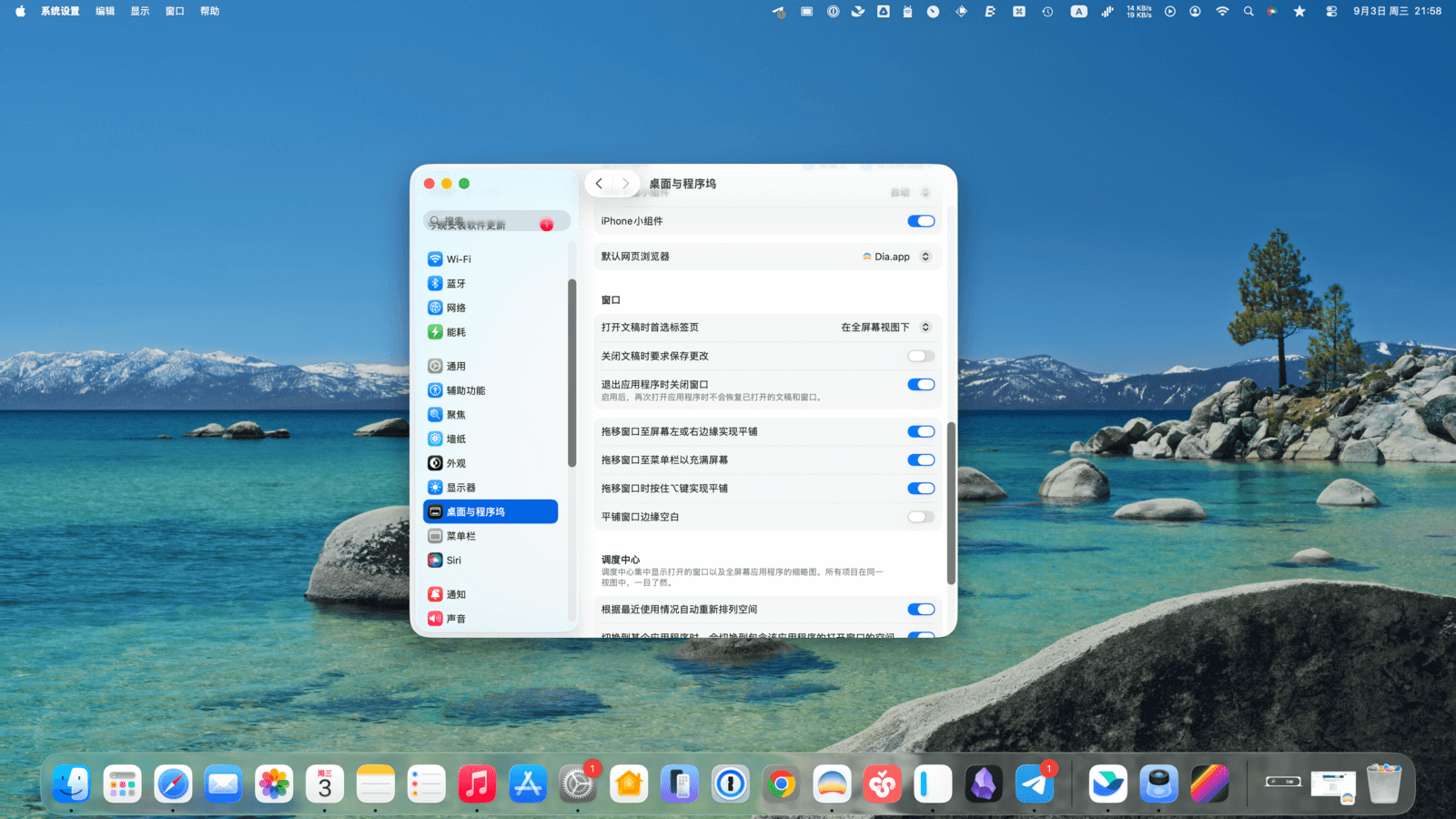Turn on 平铺窗口边缘空白 toggle

coord(920,517)
